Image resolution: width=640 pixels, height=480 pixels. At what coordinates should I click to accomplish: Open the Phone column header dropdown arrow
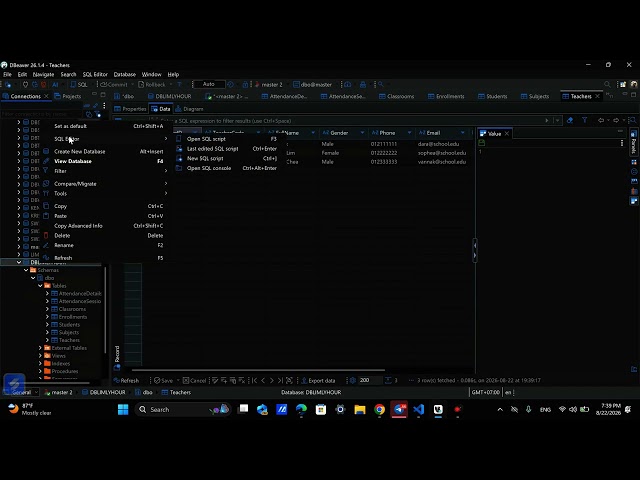(x=409, y=133)
